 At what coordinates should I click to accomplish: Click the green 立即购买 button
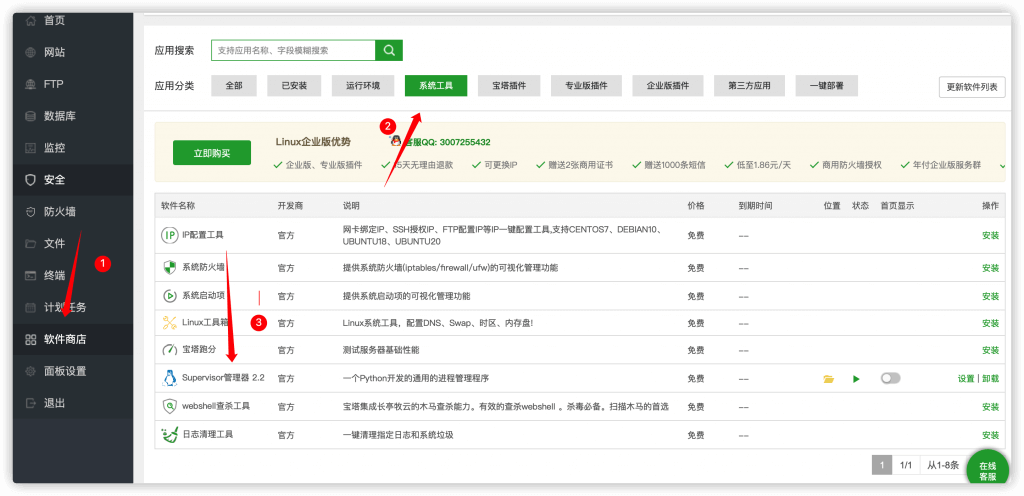pyautogui.click(x=212, y=153)
